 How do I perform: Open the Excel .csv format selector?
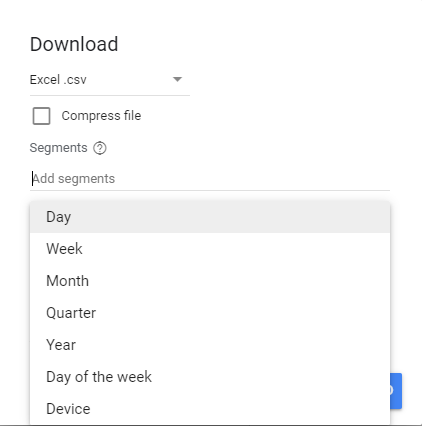(x=110, y=80)
